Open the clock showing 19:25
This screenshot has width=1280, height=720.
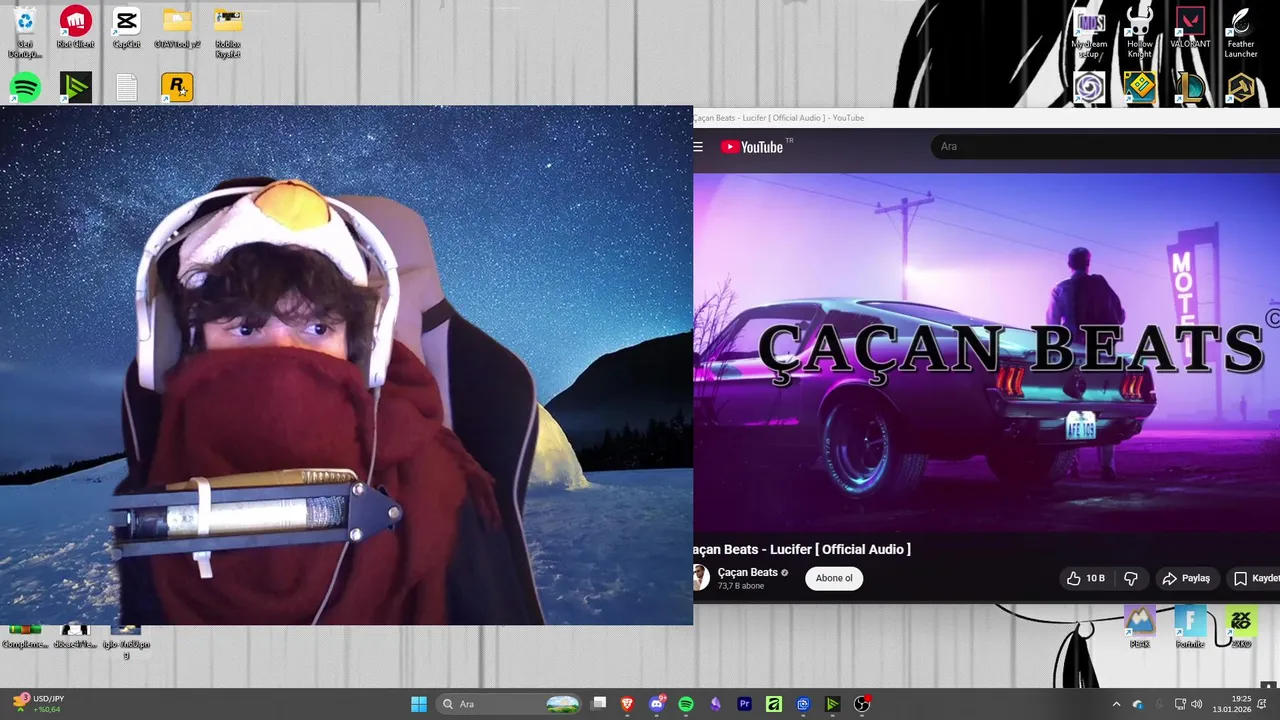pos(1232,704)
